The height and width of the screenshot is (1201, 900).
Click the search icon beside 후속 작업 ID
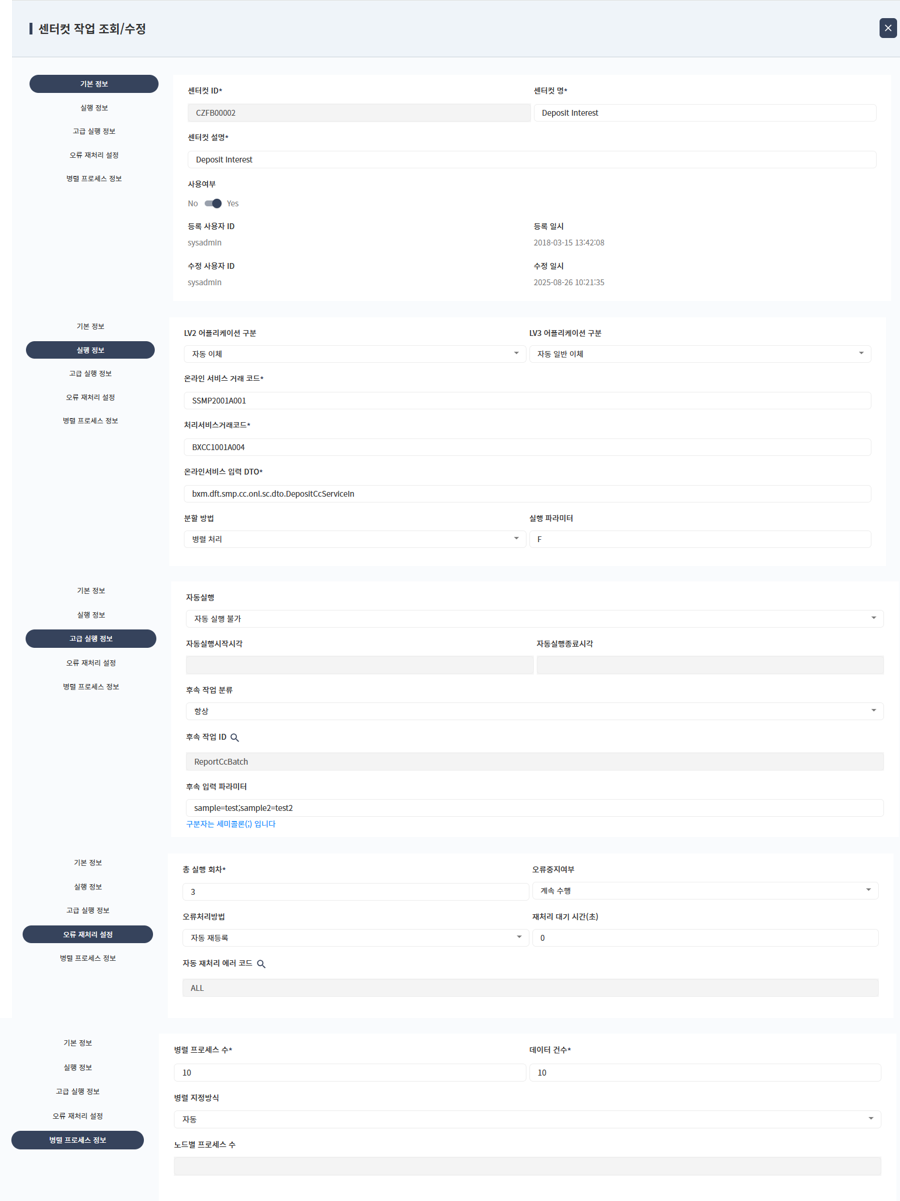pos(235,738)
